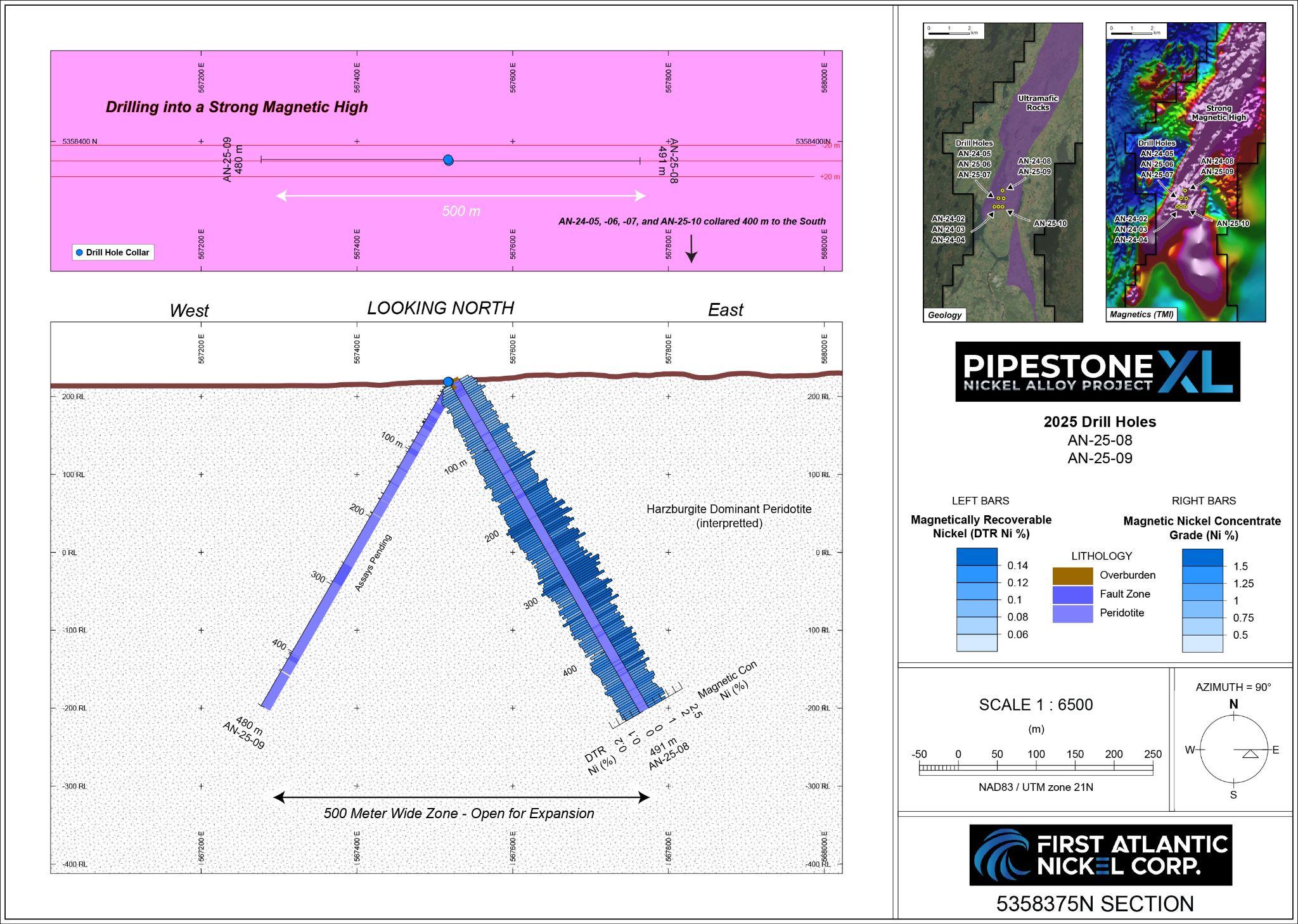The height and width of the screenshot is (924, 1298).
Task: Click the Pipestone XL project logo
Action: tap(1097, 371)
